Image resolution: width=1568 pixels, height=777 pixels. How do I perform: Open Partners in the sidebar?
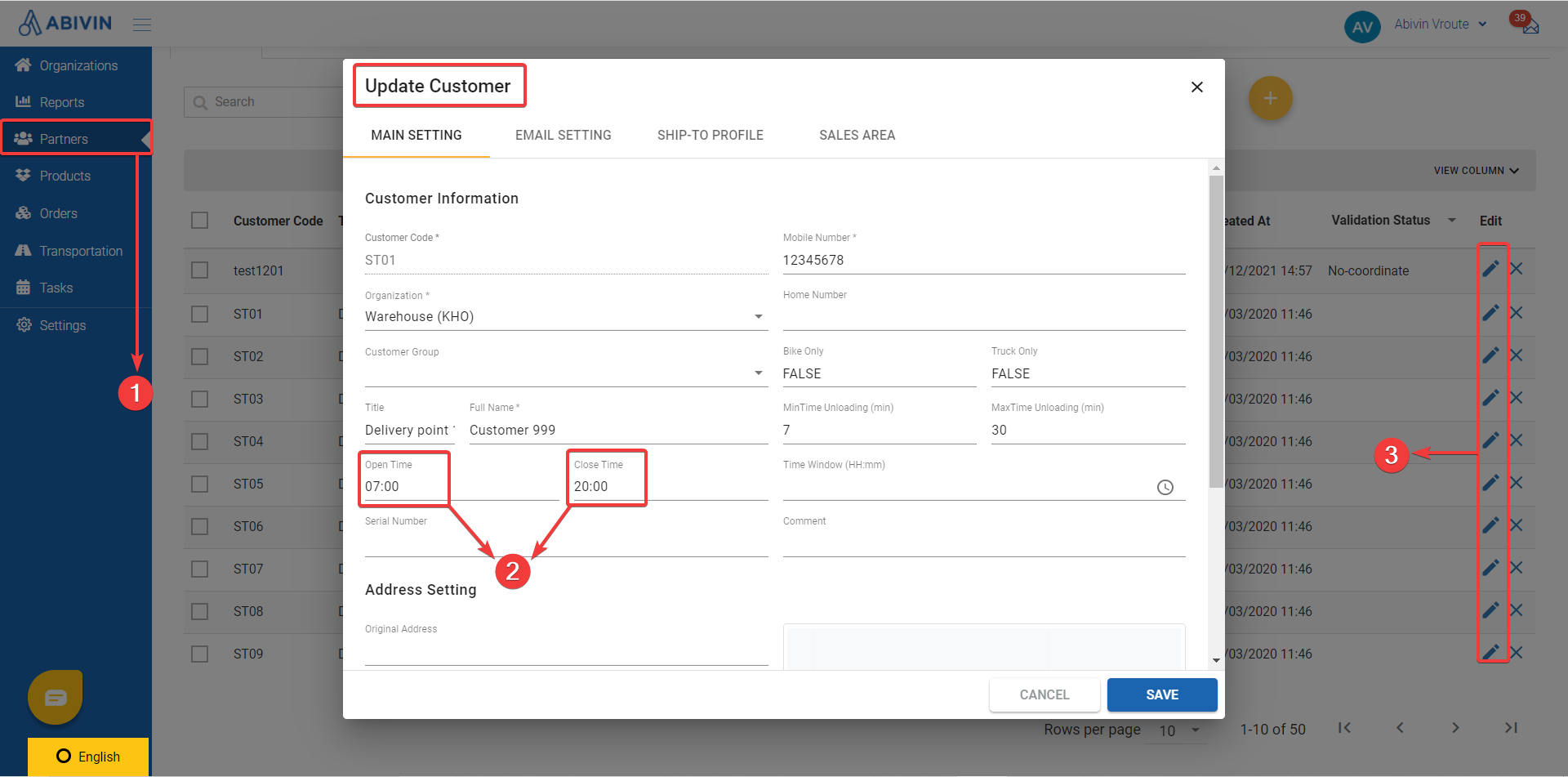pyautogui.click(x=76, y=139)
